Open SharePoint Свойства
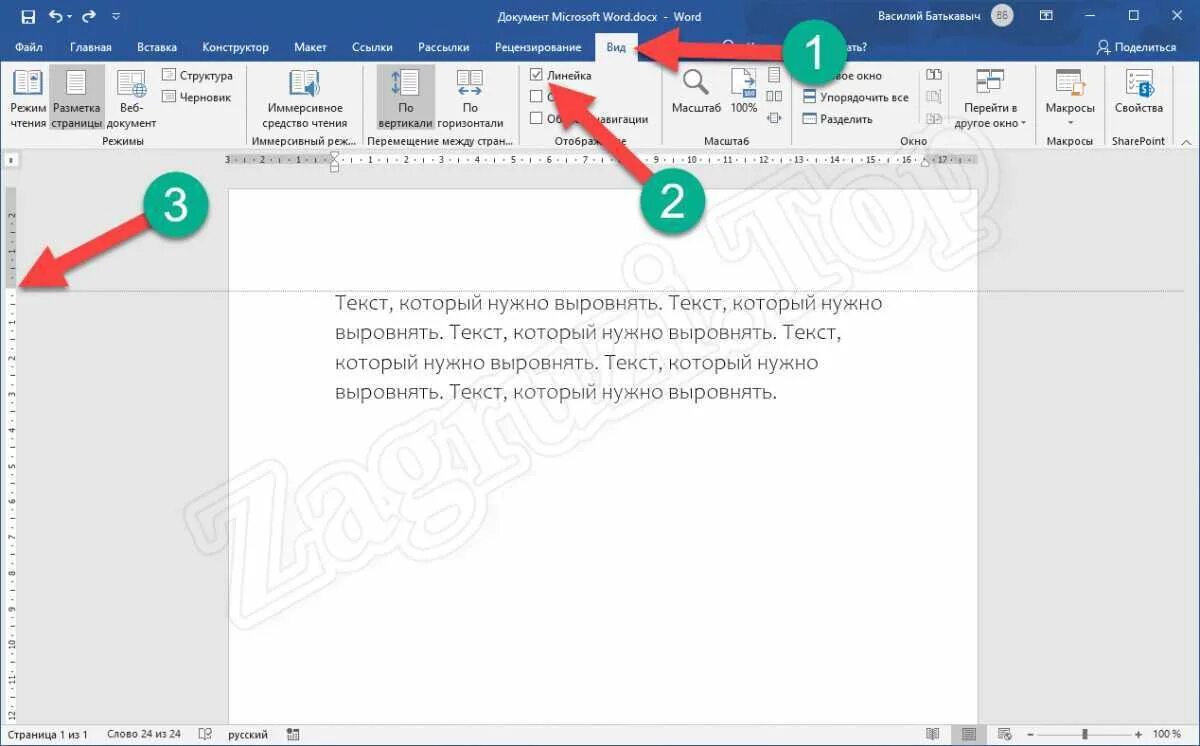The width and height of the screenshot is (1200, 746). click(x=1139, y=92)
